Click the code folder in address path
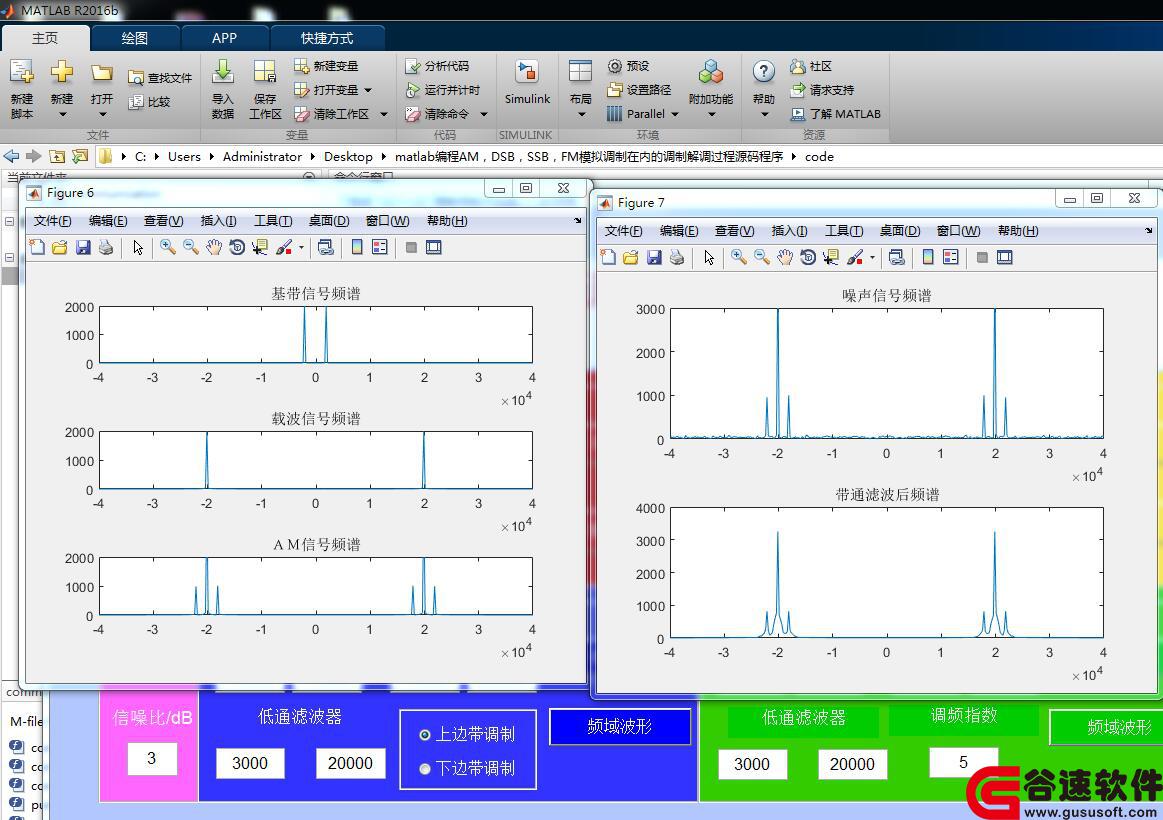1163x820 pixels. (819, 156)
